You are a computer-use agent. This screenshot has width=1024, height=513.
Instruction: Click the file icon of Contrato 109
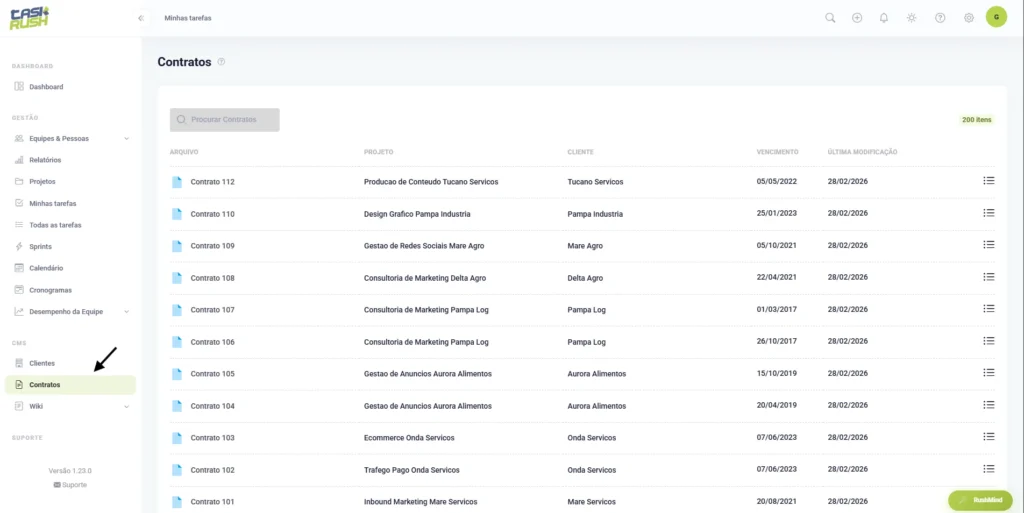click(176, 246)
